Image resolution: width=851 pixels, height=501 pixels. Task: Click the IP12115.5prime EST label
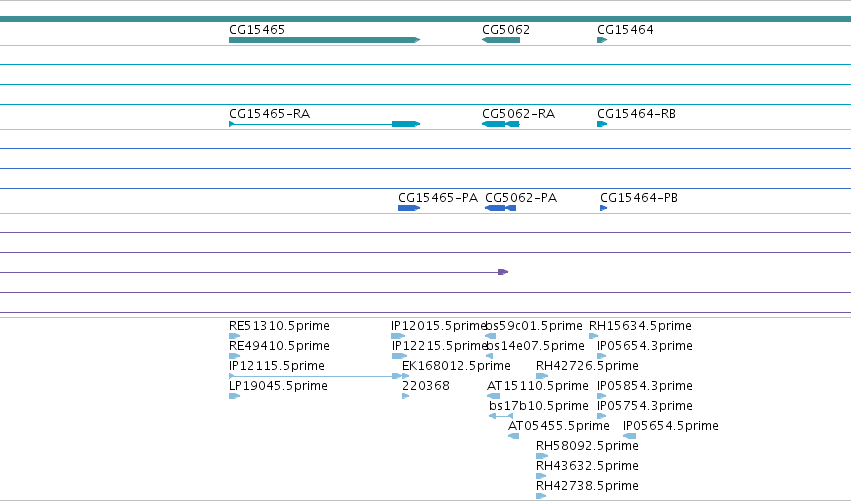click(277, 366)
